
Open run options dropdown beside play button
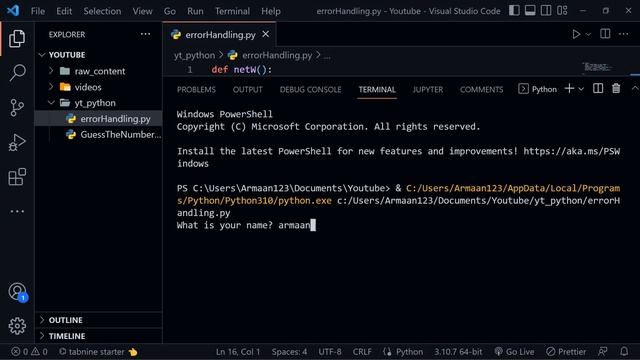coord(588,35)
